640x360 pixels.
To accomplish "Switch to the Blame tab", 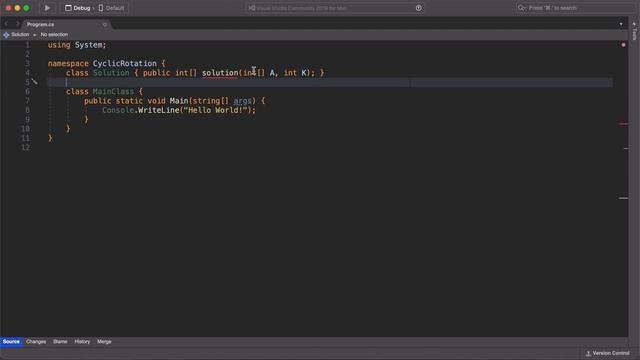I will point(60,342).
